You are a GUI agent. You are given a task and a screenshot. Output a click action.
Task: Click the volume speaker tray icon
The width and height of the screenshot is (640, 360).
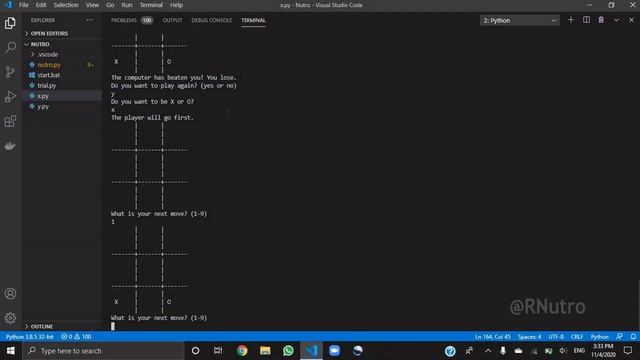[563, 351]
